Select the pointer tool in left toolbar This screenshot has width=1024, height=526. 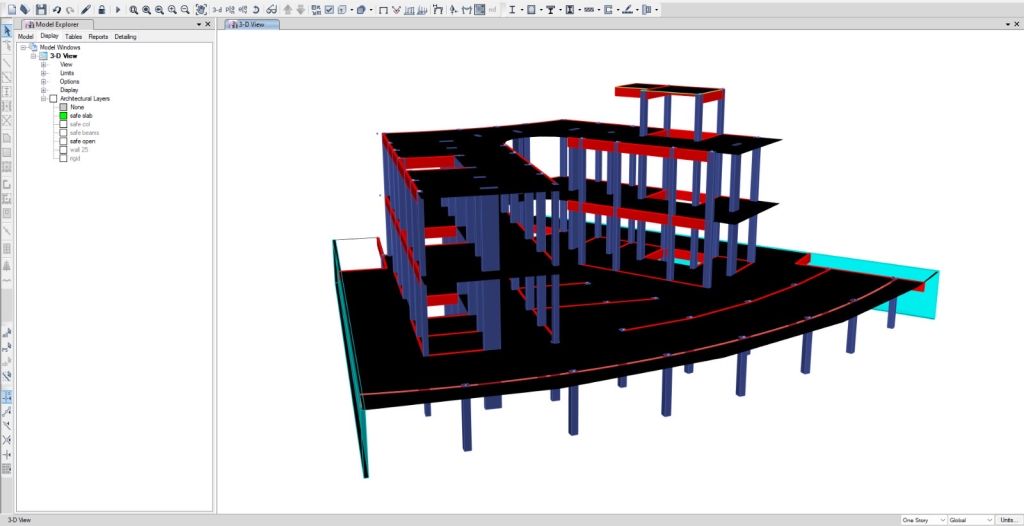(7, 30)
